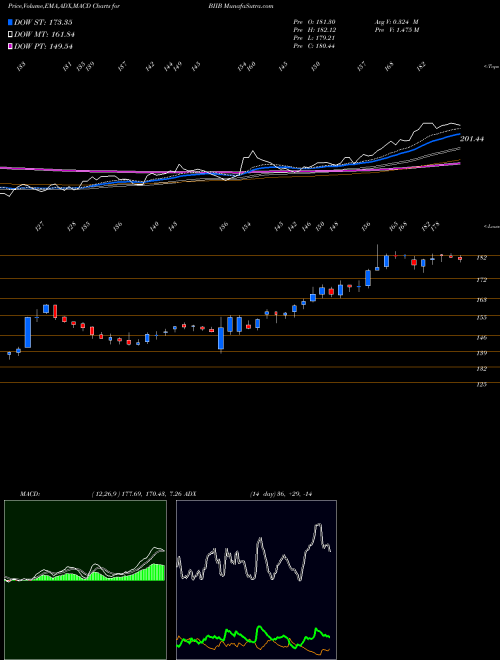The width and height of the screenshot is (500, 660).
Task: Click the 'Price,Volume,EMA,ADX,MACD Charts for' heading
Action: (x=63, y=6)
